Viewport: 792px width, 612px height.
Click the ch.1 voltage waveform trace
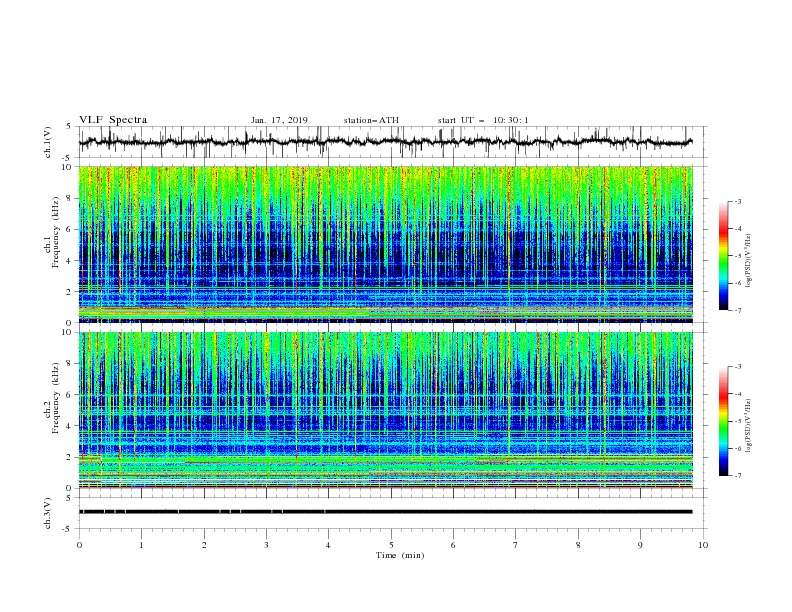click(x=386, y=142)
